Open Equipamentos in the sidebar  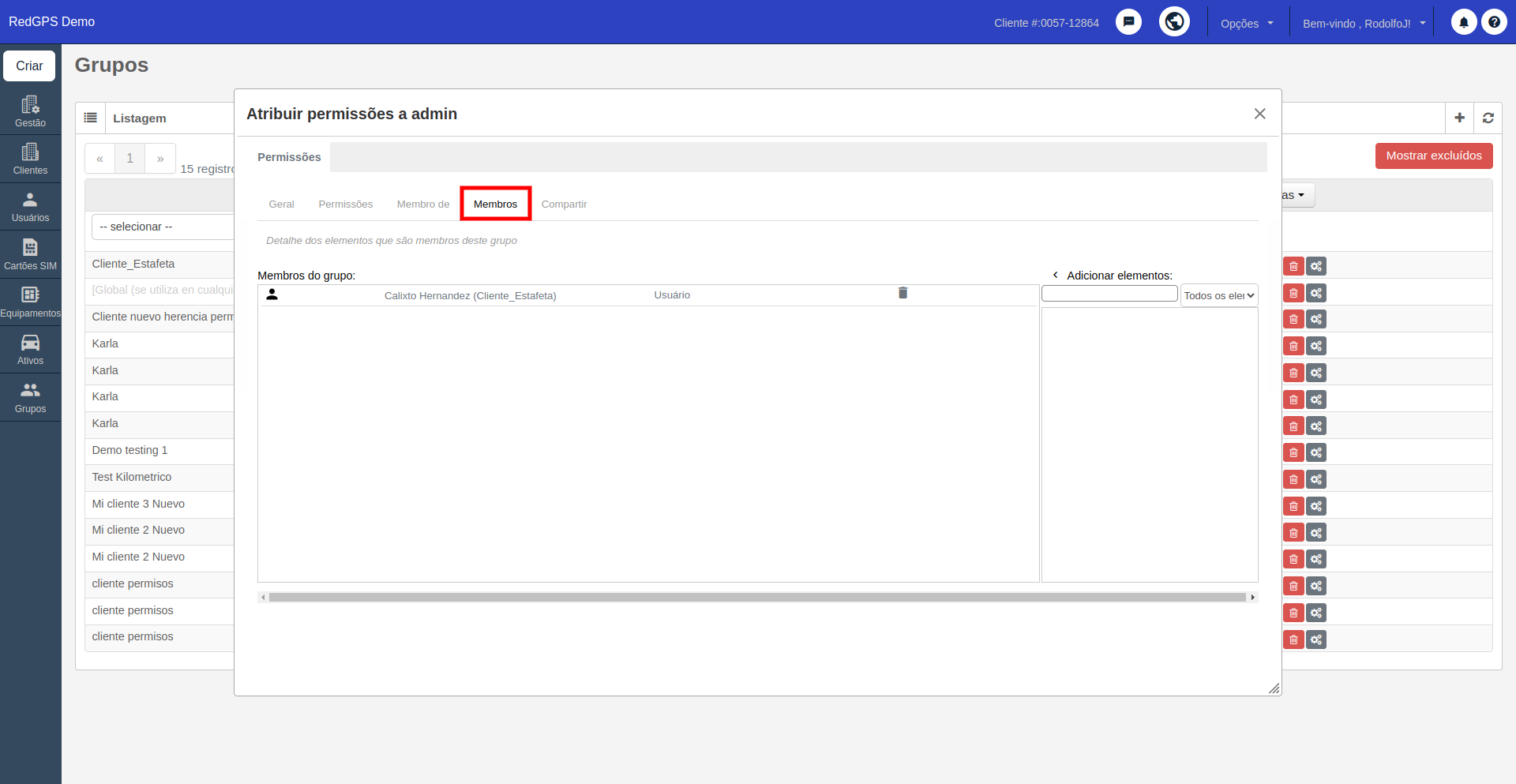tap(30, 302)
